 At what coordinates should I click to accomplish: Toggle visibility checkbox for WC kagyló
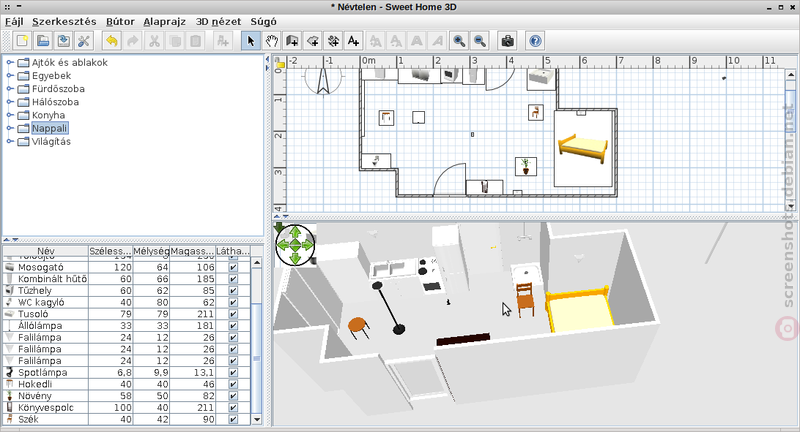click(x=233, y=302)
